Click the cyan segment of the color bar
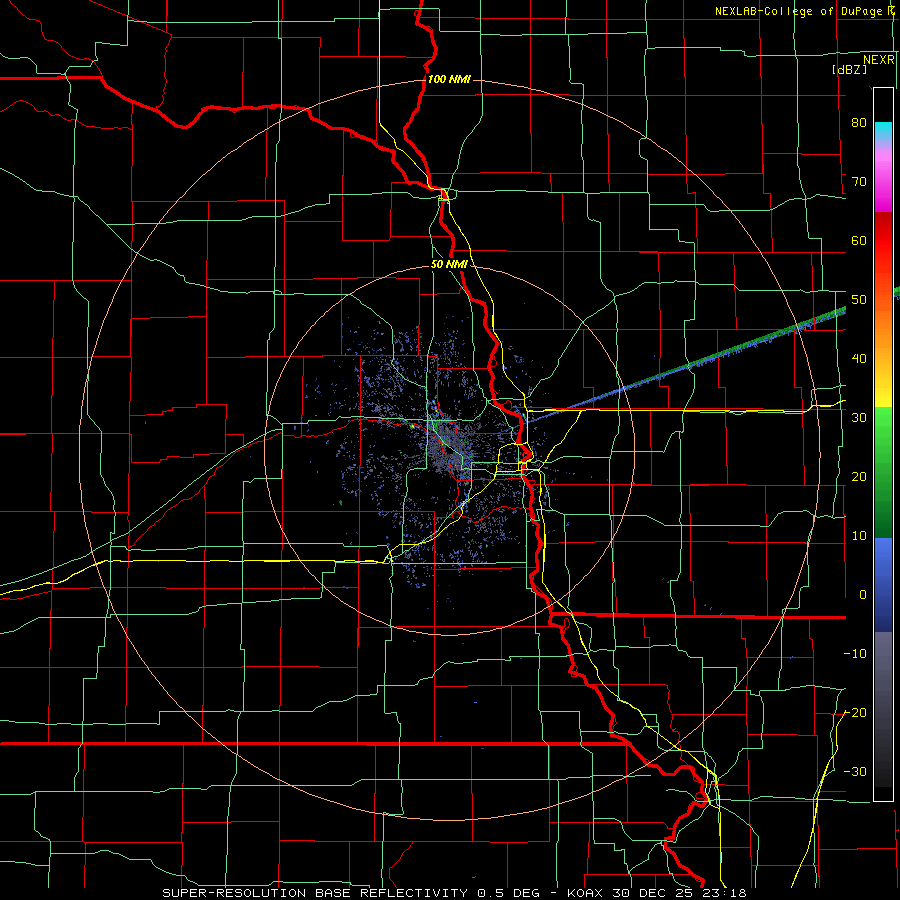The height and width of the screenshot is (900, 900). pos(883,133)
